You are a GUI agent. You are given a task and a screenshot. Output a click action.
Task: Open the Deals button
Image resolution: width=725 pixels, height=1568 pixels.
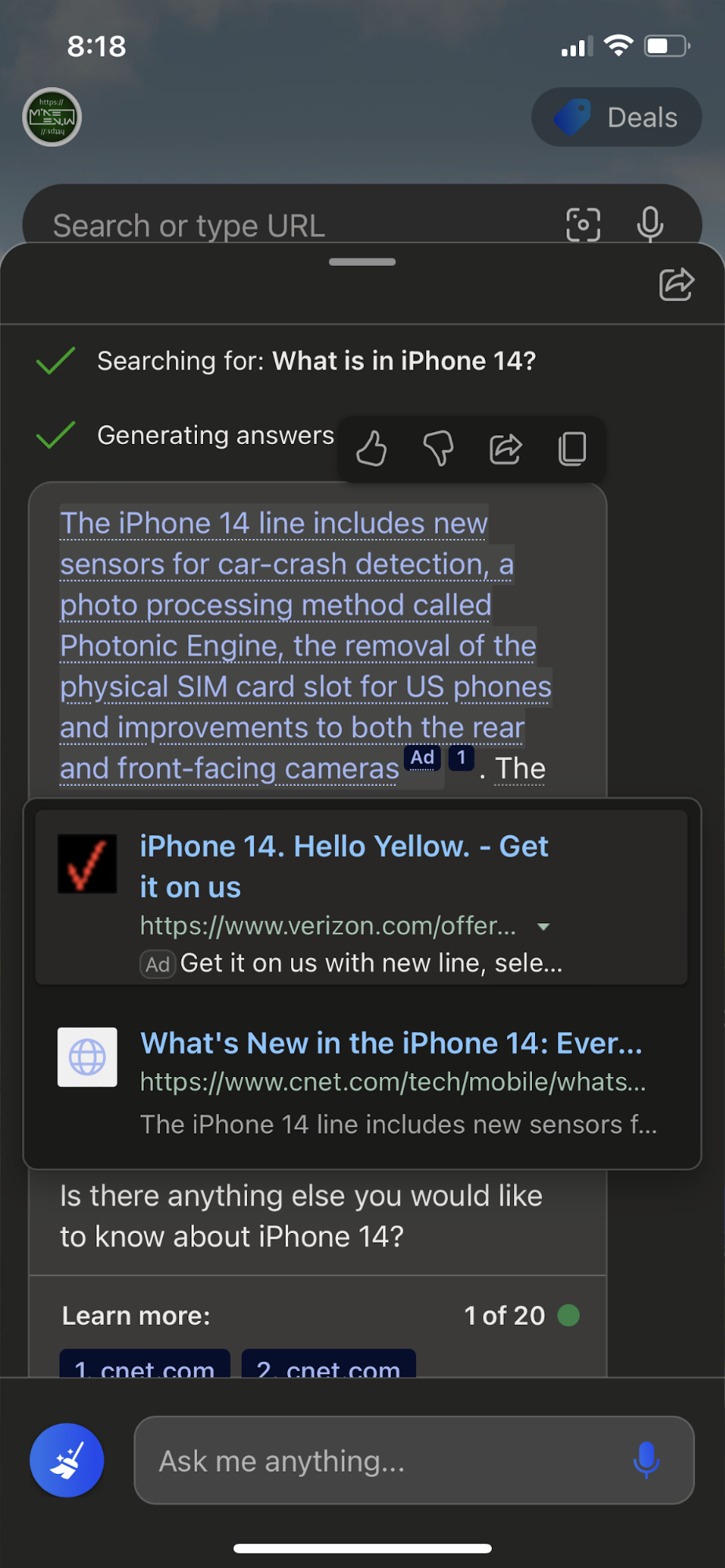tap(617, 117)
